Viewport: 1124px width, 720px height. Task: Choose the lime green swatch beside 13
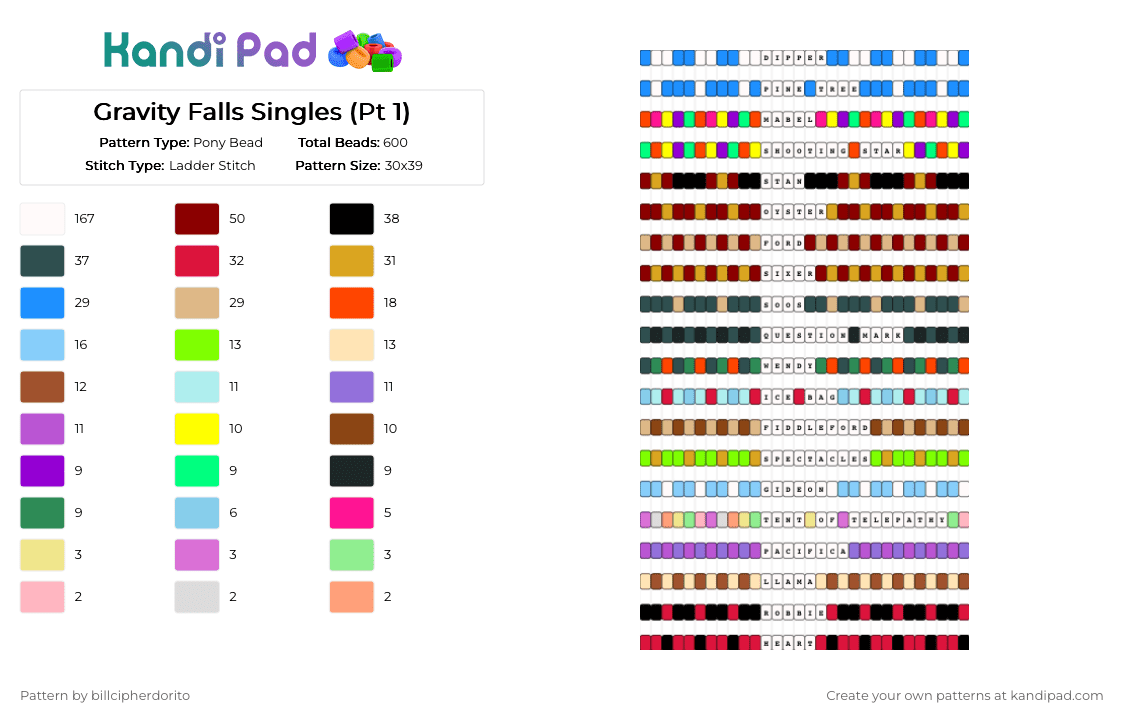tap(197, 345)
